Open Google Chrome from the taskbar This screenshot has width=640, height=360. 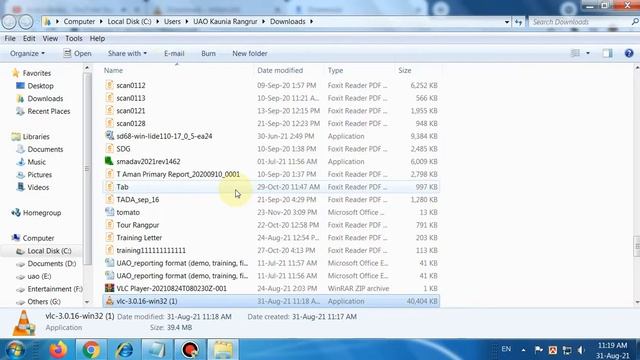tap(91, 350)
